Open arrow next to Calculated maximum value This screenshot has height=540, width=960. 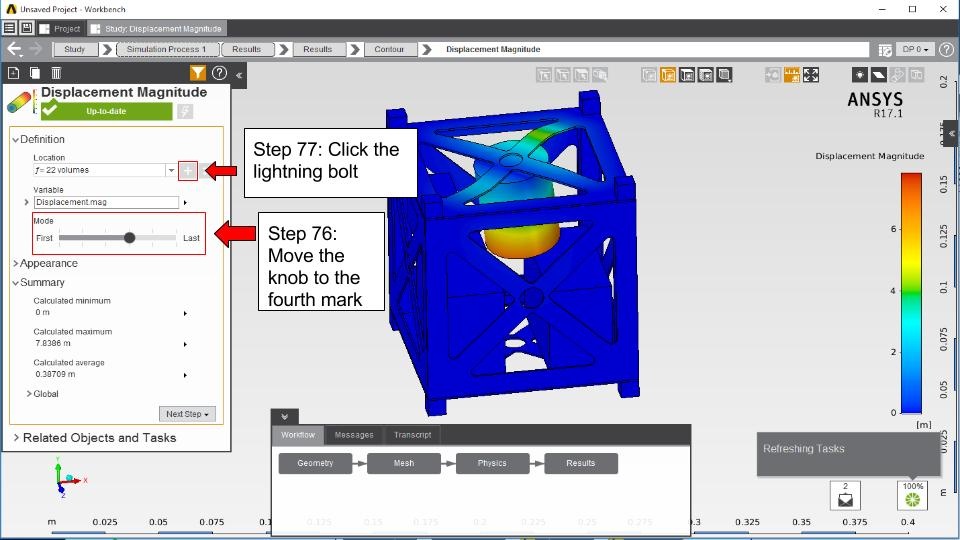[x=185, y=344]
